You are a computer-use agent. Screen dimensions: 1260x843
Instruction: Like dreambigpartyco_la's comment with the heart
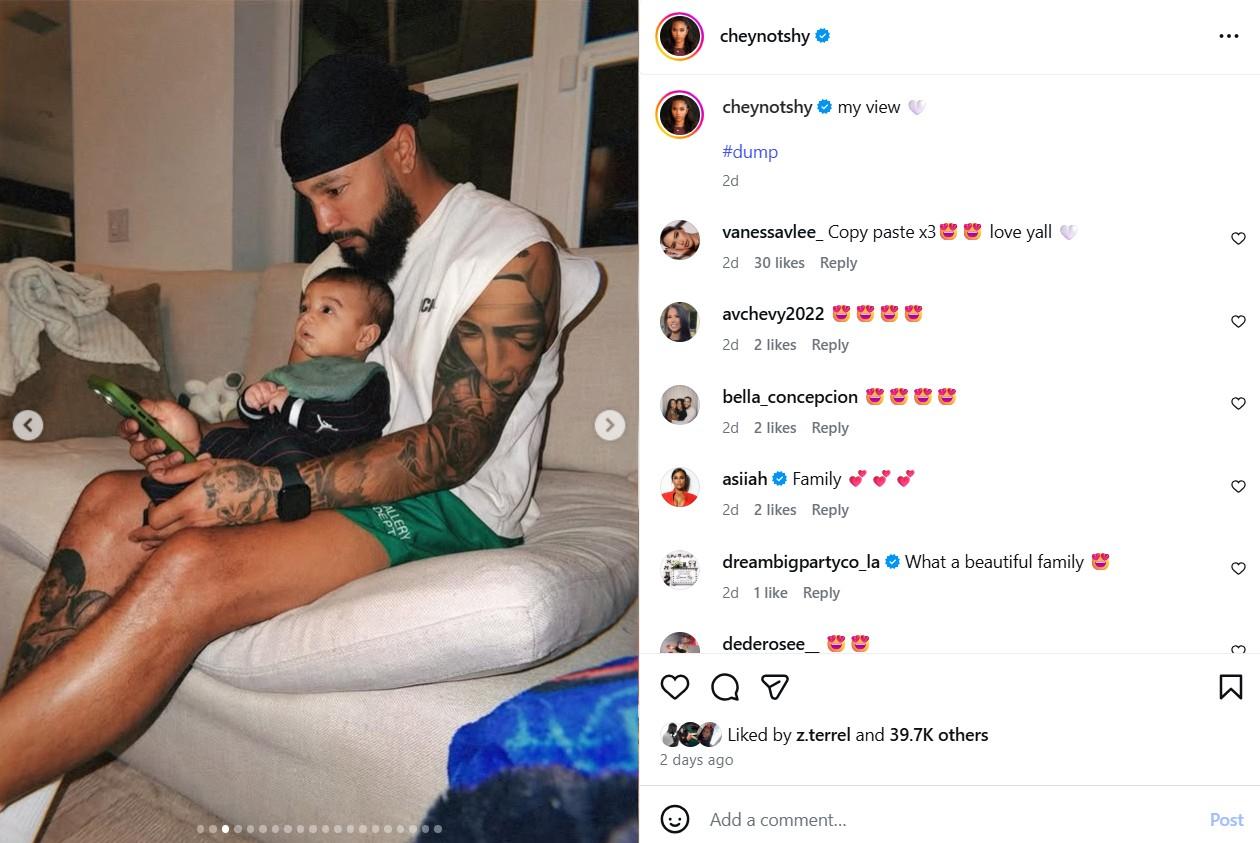tap(1238, 568)
